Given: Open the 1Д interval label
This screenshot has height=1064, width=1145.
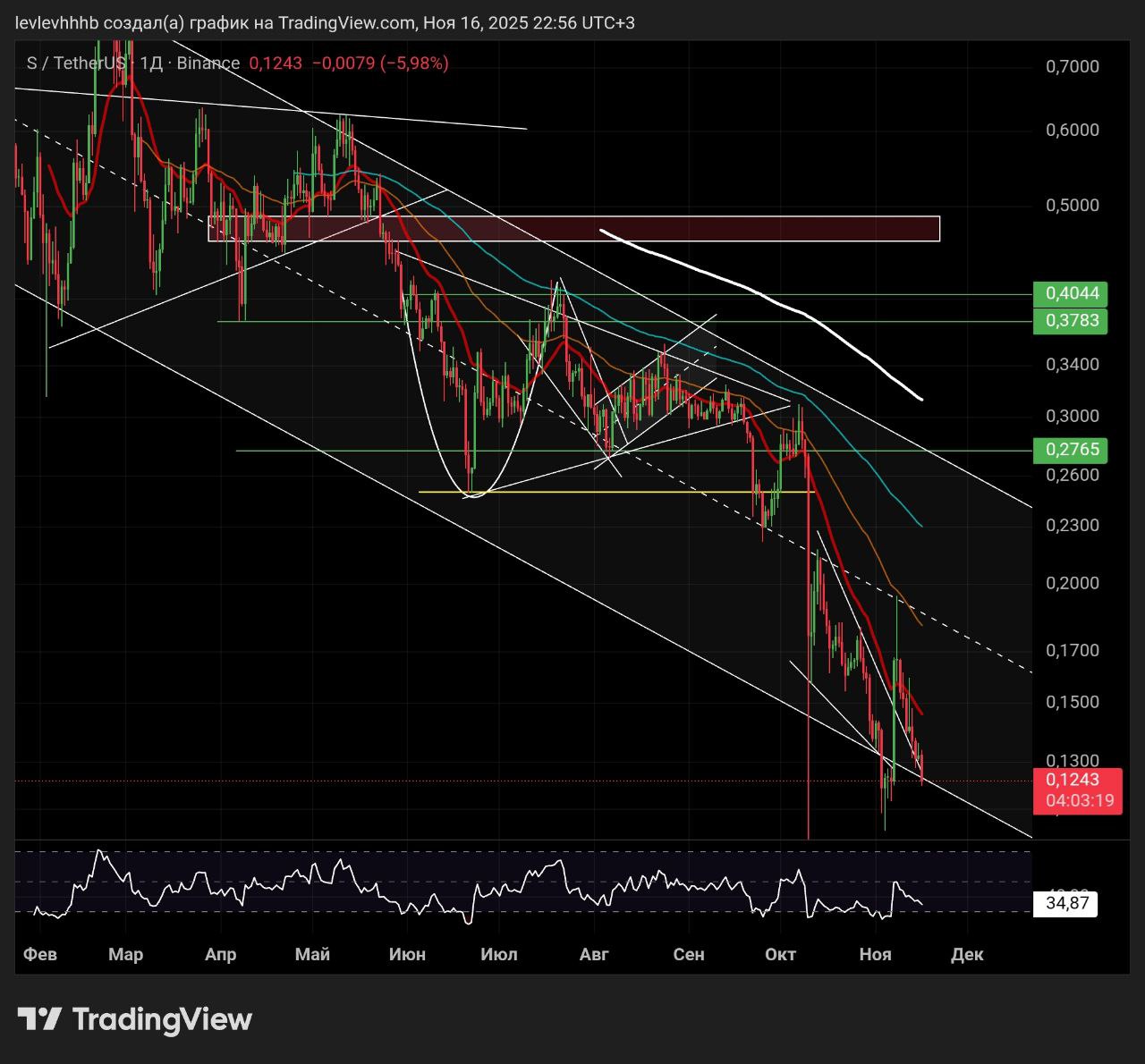Looking at the screenshot, I should tap(151, 63).
